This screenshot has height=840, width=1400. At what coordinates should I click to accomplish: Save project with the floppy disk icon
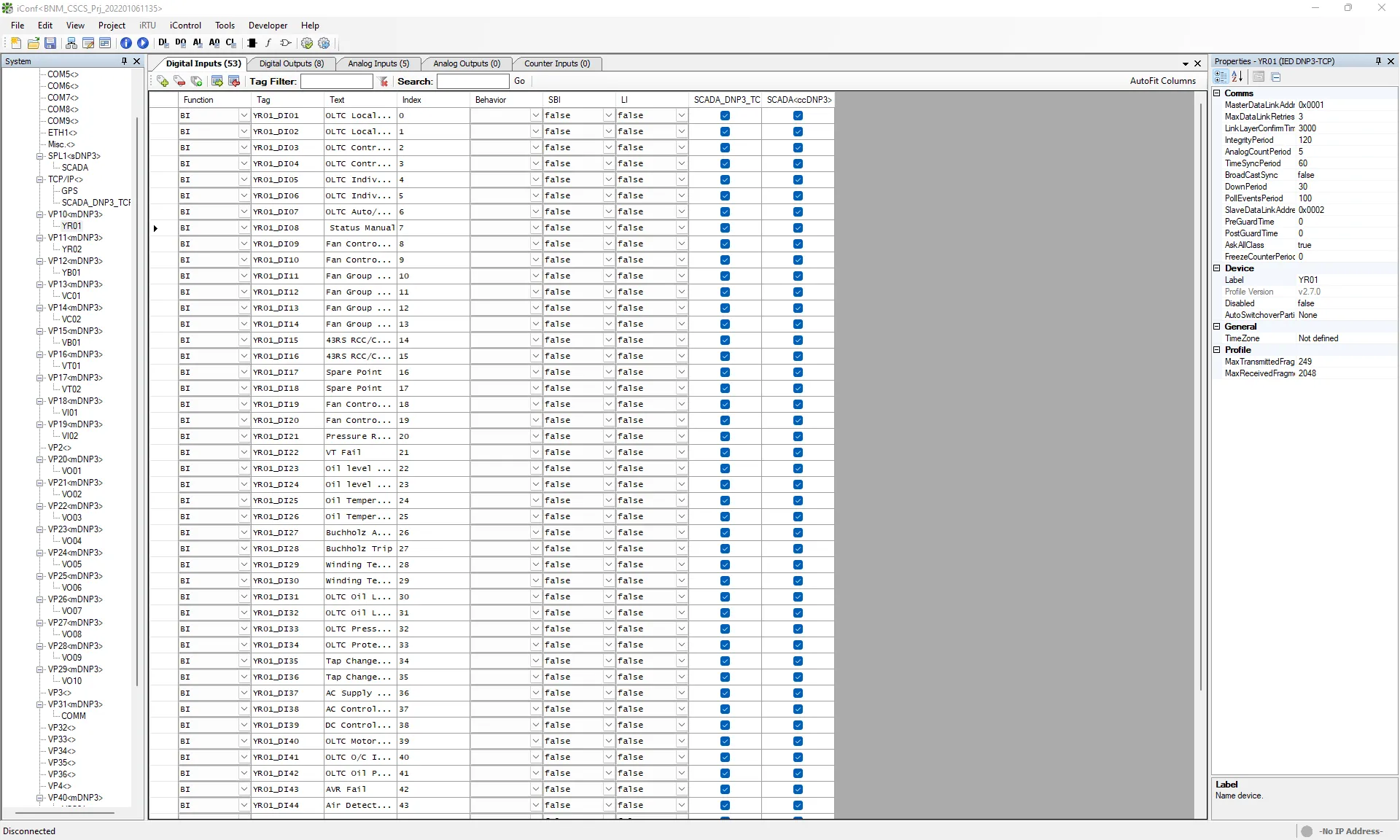[50, 43]
